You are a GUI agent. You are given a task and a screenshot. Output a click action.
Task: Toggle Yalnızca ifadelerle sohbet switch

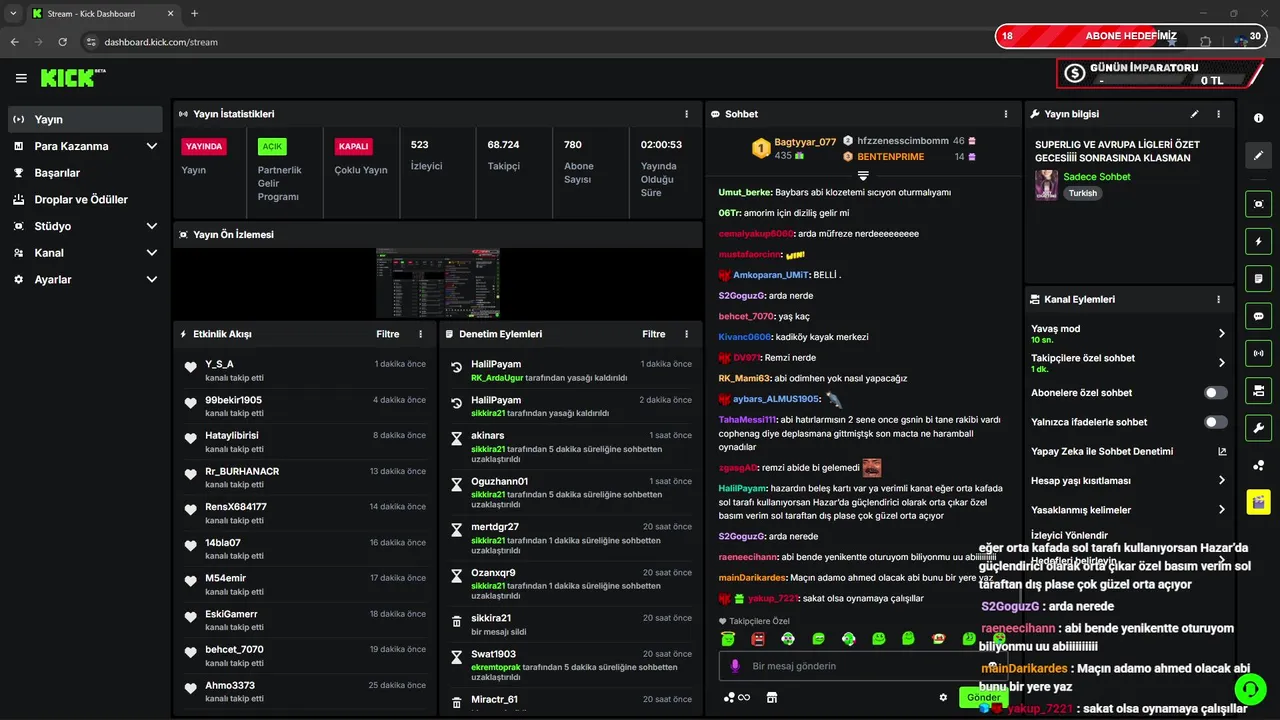click(1216, 422)
